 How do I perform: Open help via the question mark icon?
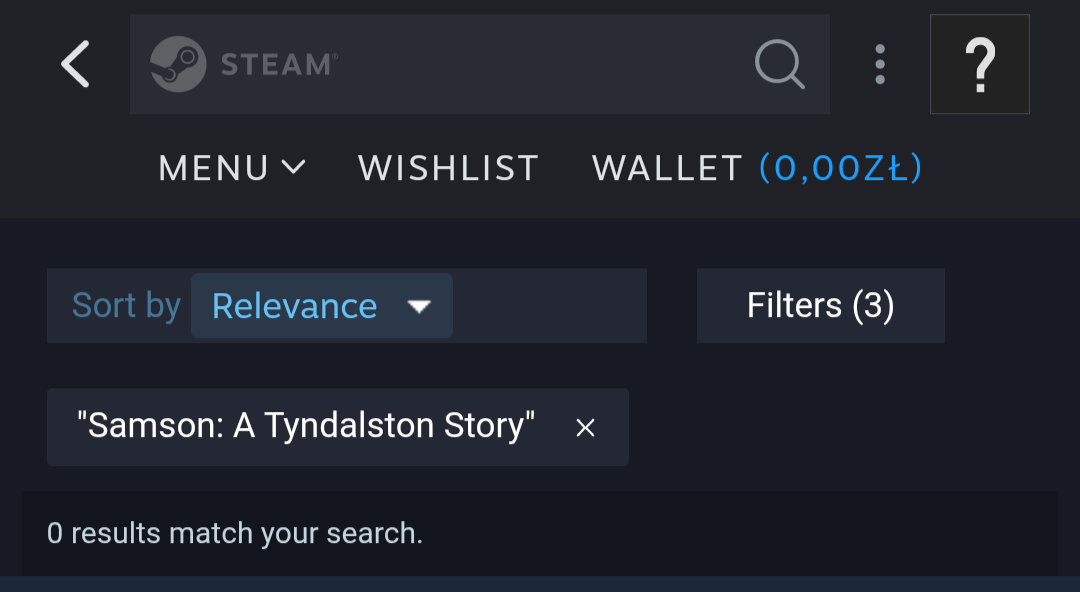980,64
